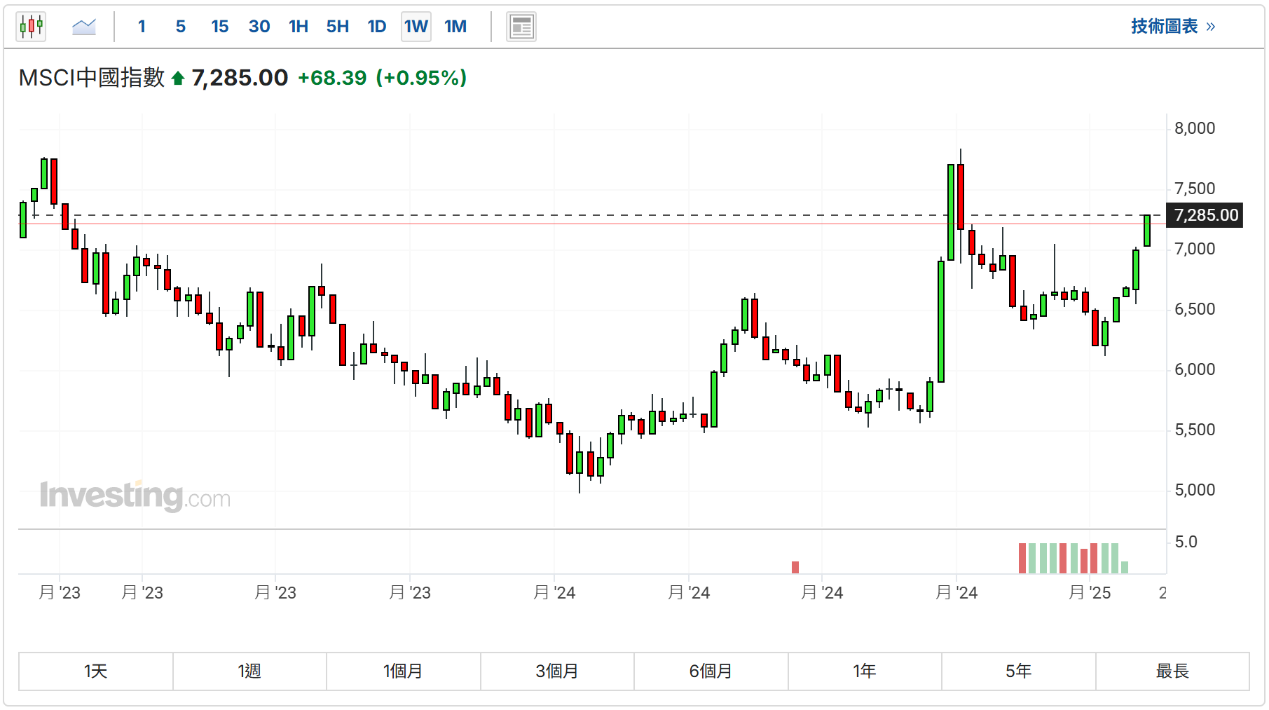The image size is (1269, 710).
Task: Show the 1天 time range
Action: pyautogui.click(x=96, y=671)
